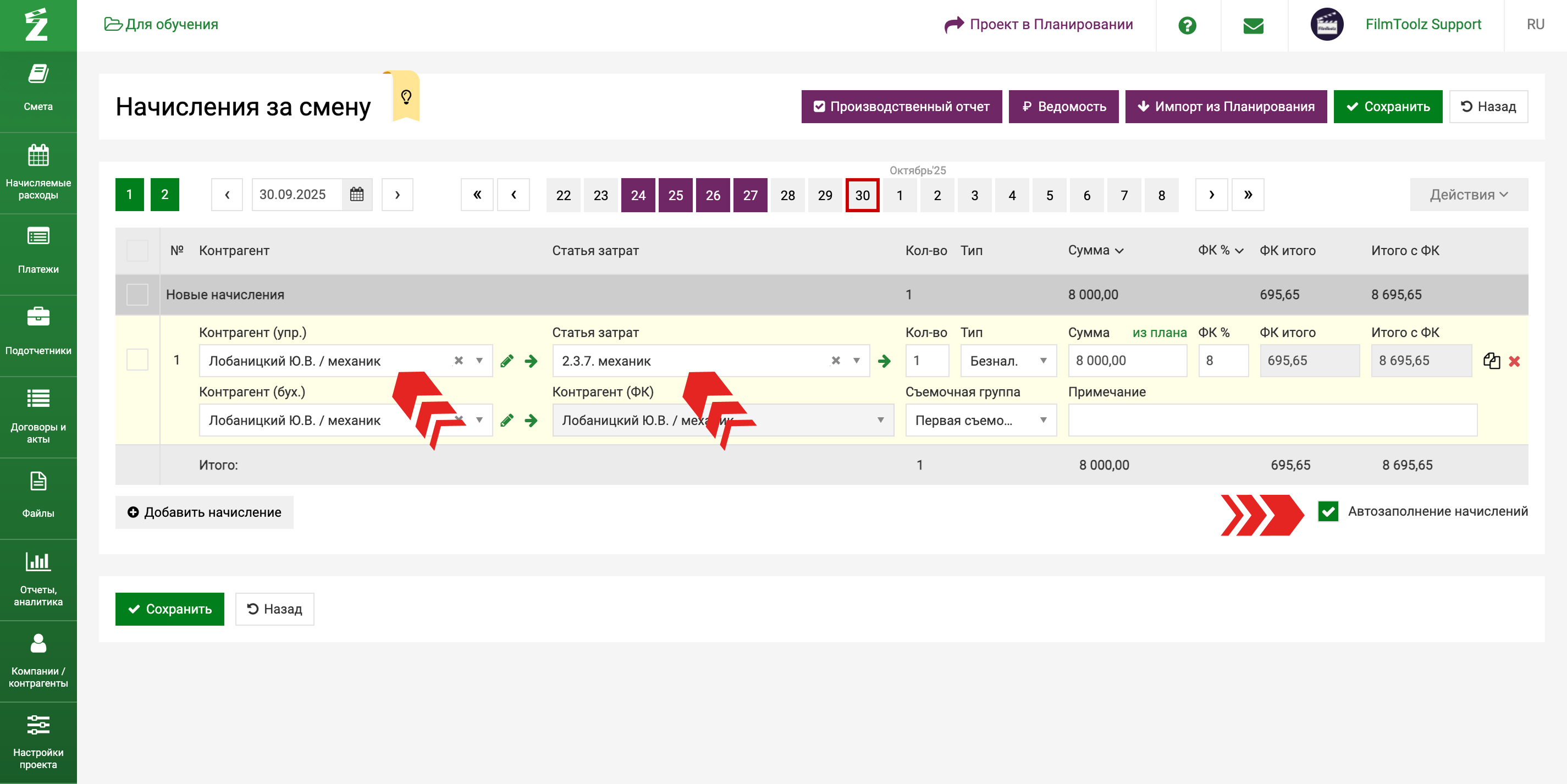
Task: Select row 1 accrual checkbox
Action: click(x=137, y=360)
